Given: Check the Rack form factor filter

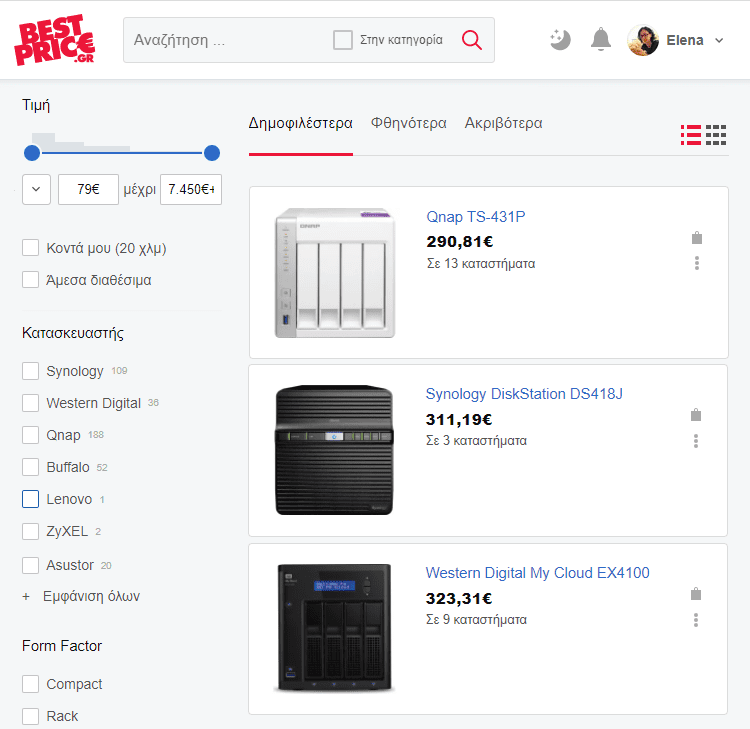Looking at the screenshot, I should [x=31, y=716].
